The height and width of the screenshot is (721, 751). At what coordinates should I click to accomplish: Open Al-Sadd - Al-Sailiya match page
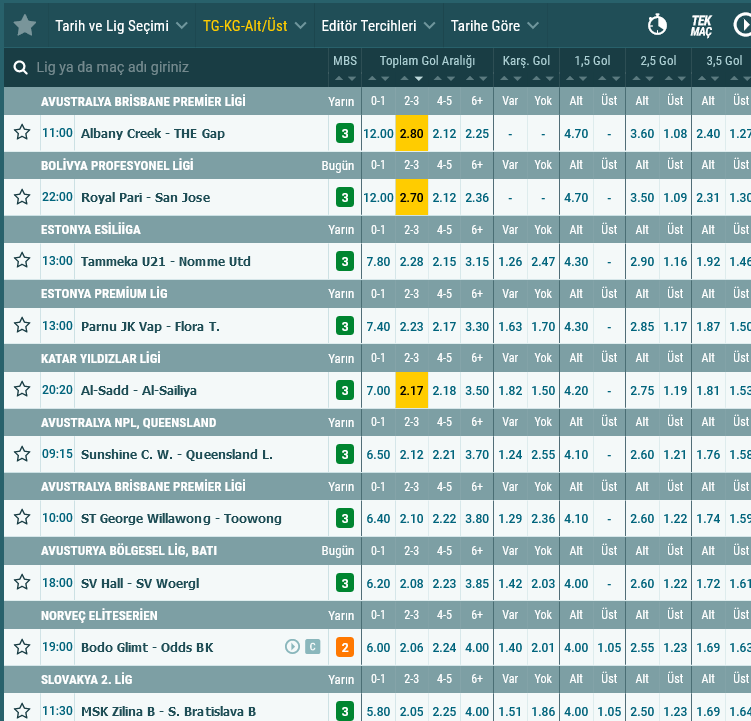139,390
